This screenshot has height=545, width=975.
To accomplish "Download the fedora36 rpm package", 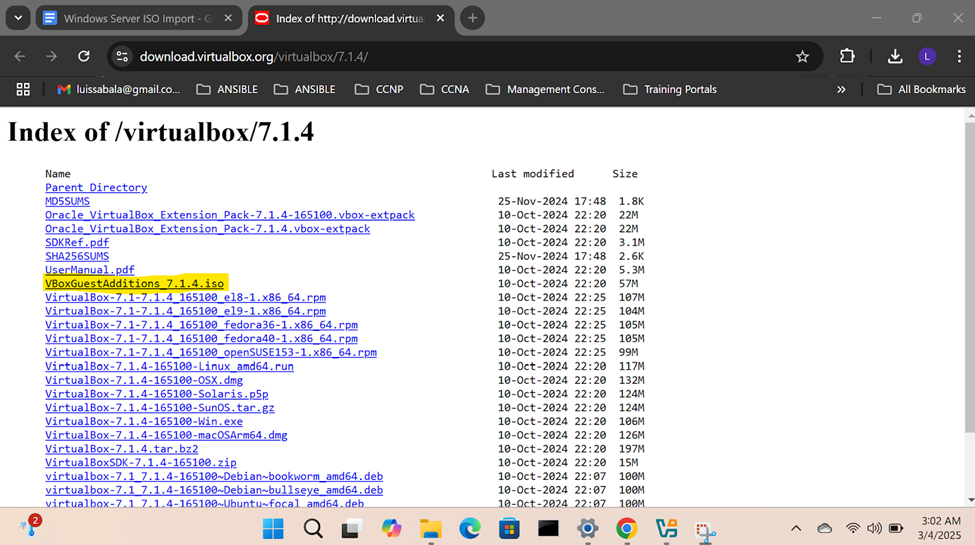I will coord(201,324).
